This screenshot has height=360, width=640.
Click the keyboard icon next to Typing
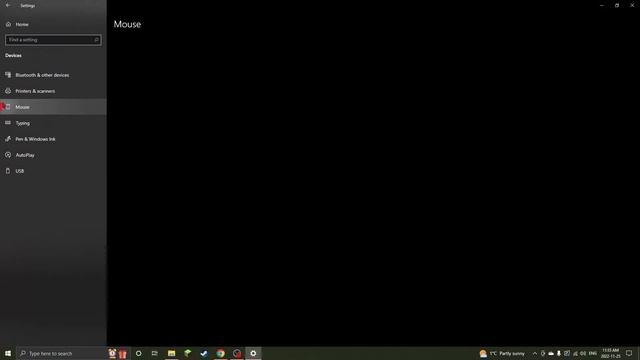8,123
